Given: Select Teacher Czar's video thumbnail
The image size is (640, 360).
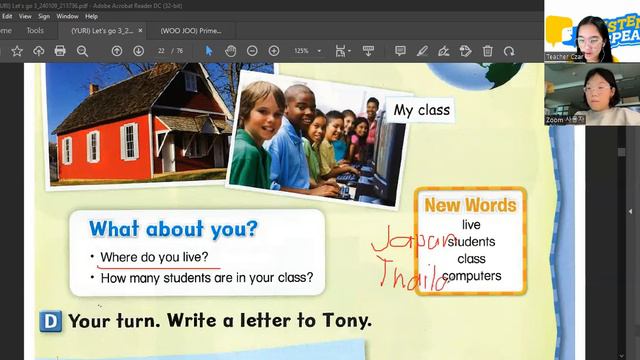Looking at the screenshot, I should pyautogui.click(x=592, y=31).
